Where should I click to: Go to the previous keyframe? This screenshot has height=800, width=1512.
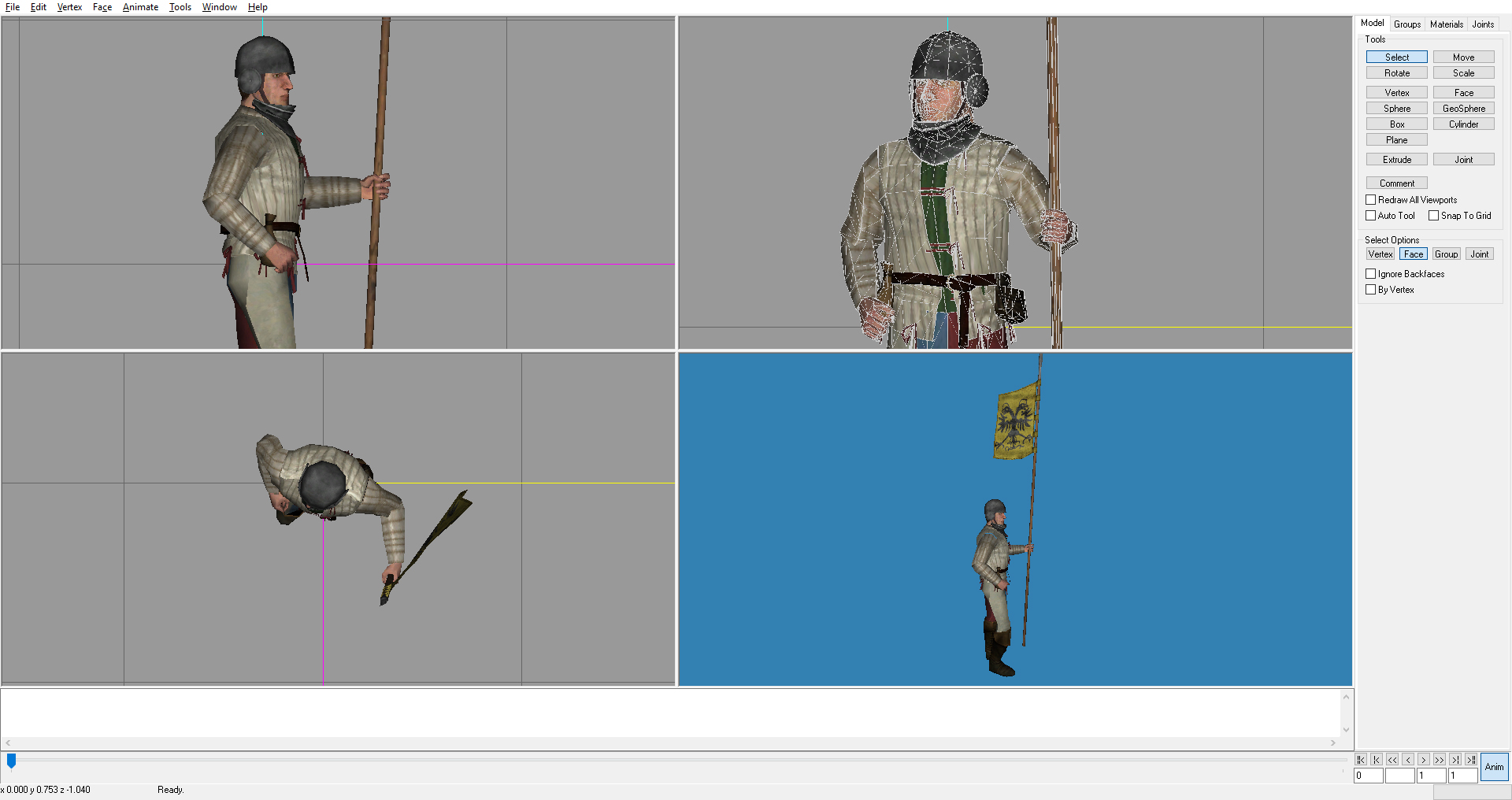pyautogui.click(x=1376, y=760)
